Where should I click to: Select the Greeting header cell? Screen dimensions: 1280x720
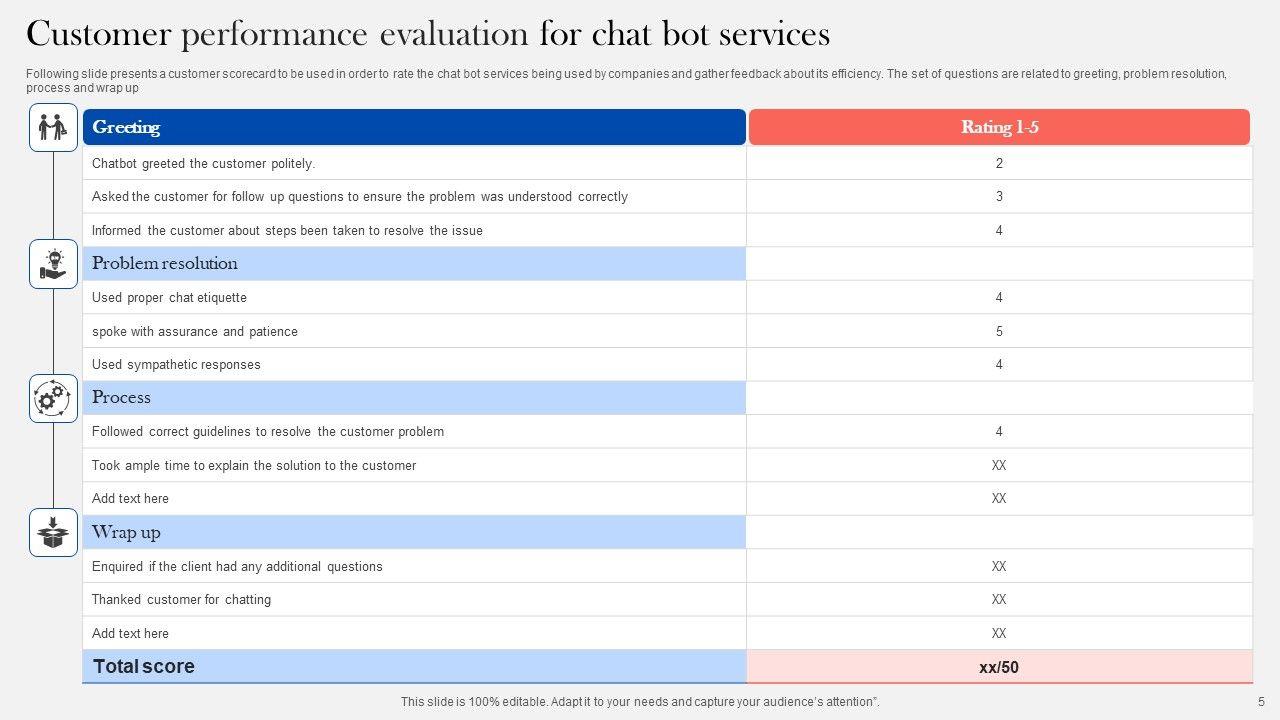414,127
